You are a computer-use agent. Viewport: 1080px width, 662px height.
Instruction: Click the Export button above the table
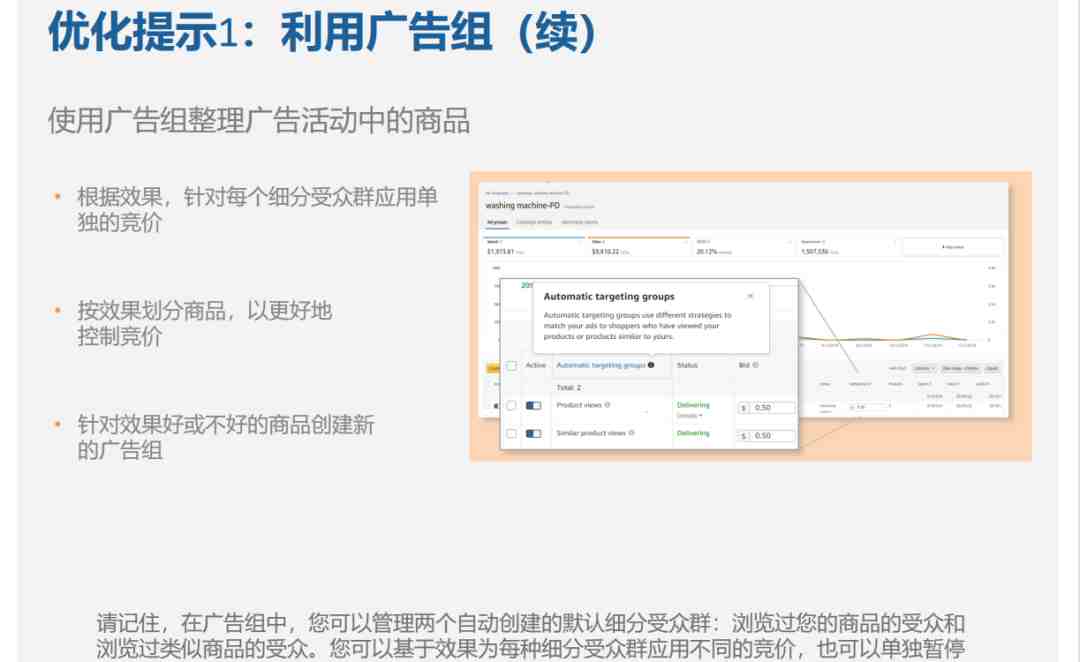tap(992, 369)
